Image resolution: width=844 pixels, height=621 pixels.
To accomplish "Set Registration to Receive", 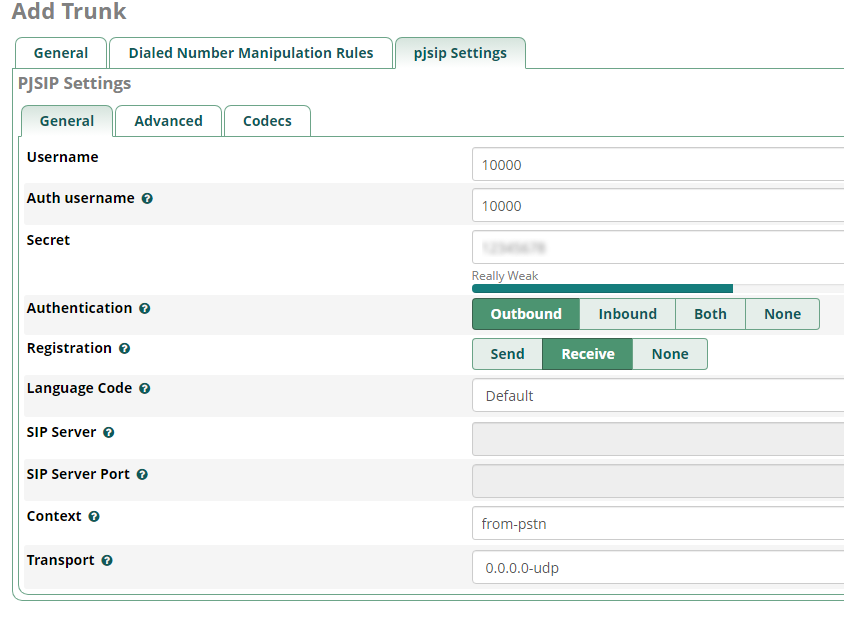I will 588,354.
